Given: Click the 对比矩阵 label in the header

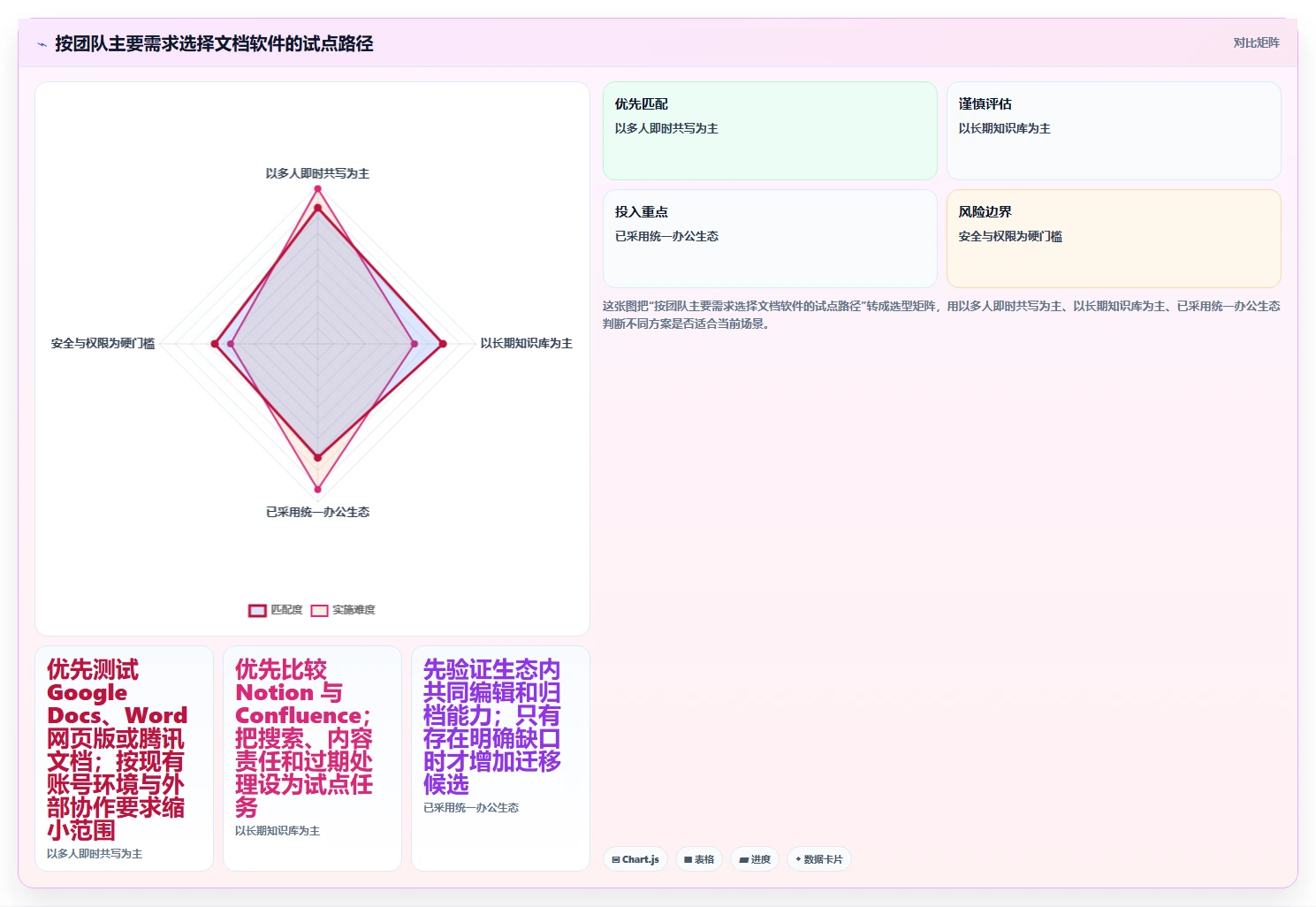Looking at the screenshot, I should (x=1256, y=42).
